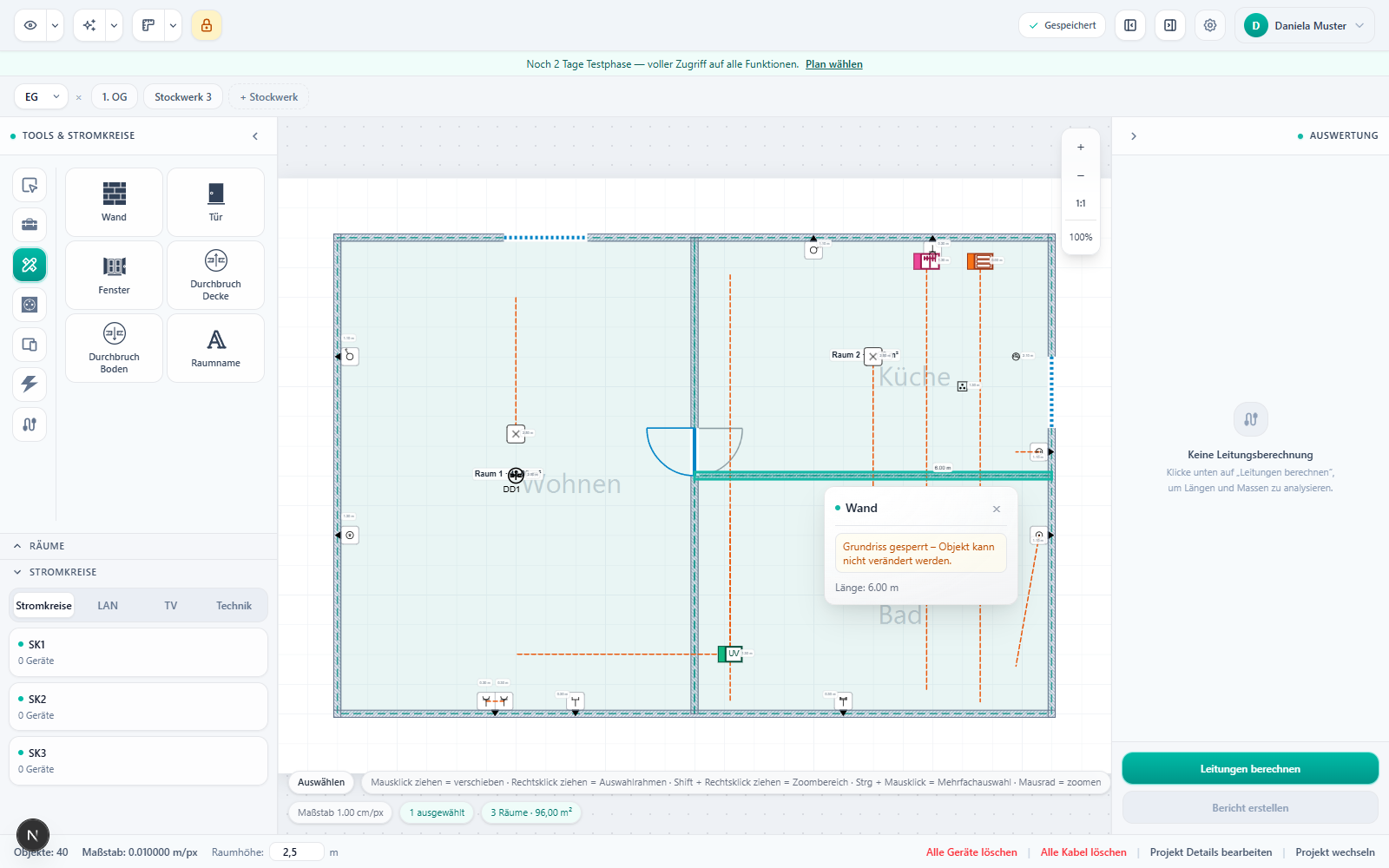Open the EG floor dropdown
This screenshot has width=1389, height=868.
click(x=41, y=97)
